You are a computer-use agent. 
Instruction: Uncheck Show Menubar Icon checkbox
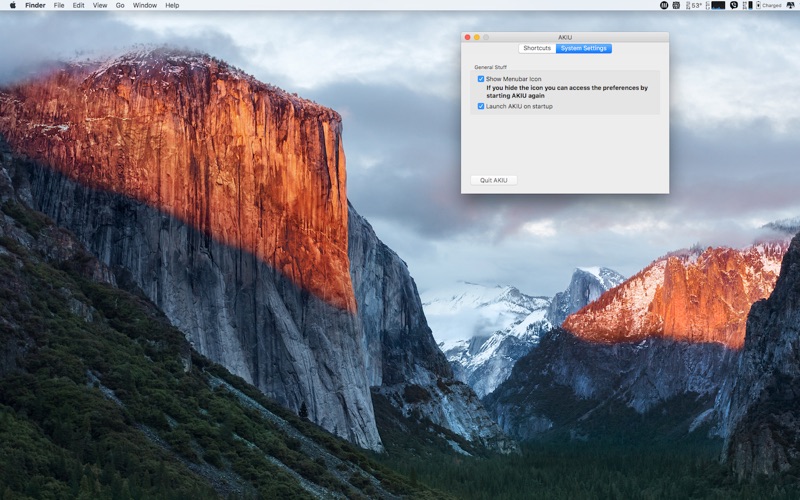click(x=481, y=79)
